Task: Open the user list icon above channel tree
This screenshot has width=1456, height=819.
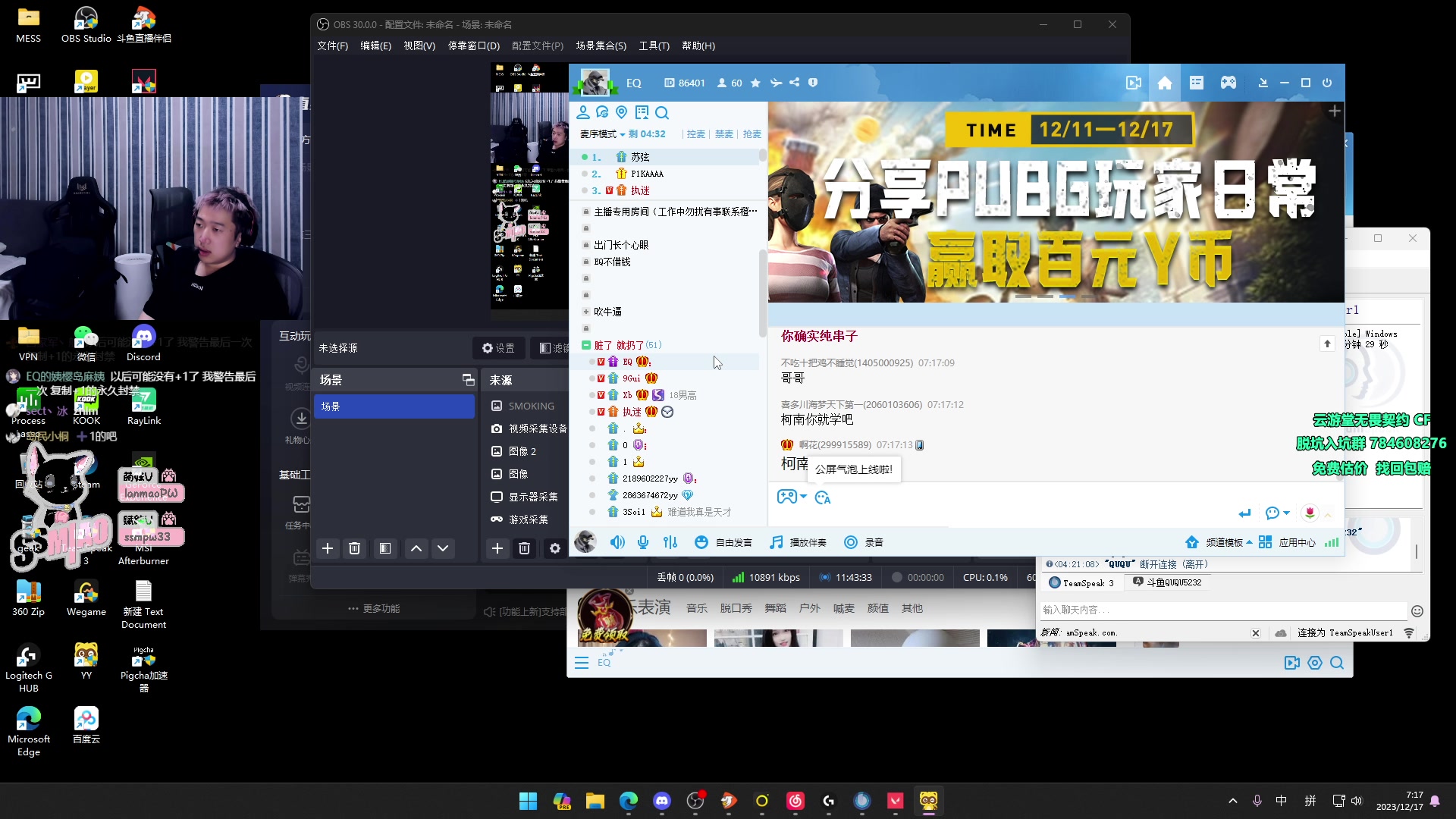Action: [583, 112]
